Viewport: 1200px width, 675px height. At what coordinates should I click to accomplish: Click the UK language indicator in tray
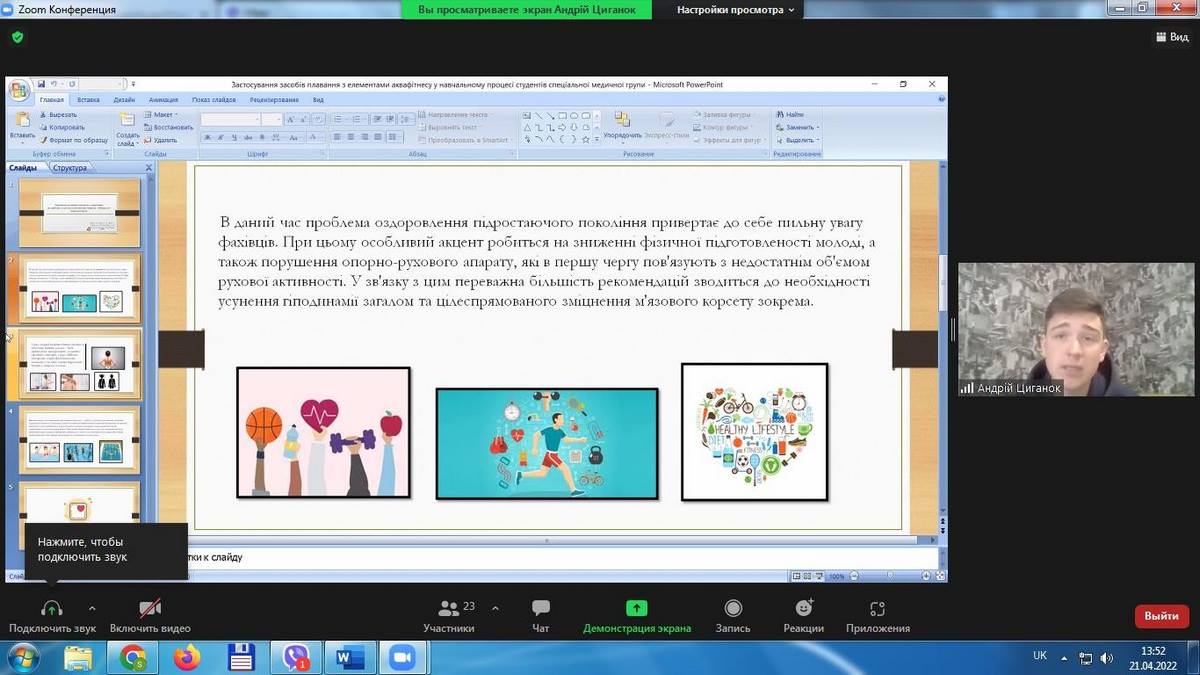tap(1039, 656)
